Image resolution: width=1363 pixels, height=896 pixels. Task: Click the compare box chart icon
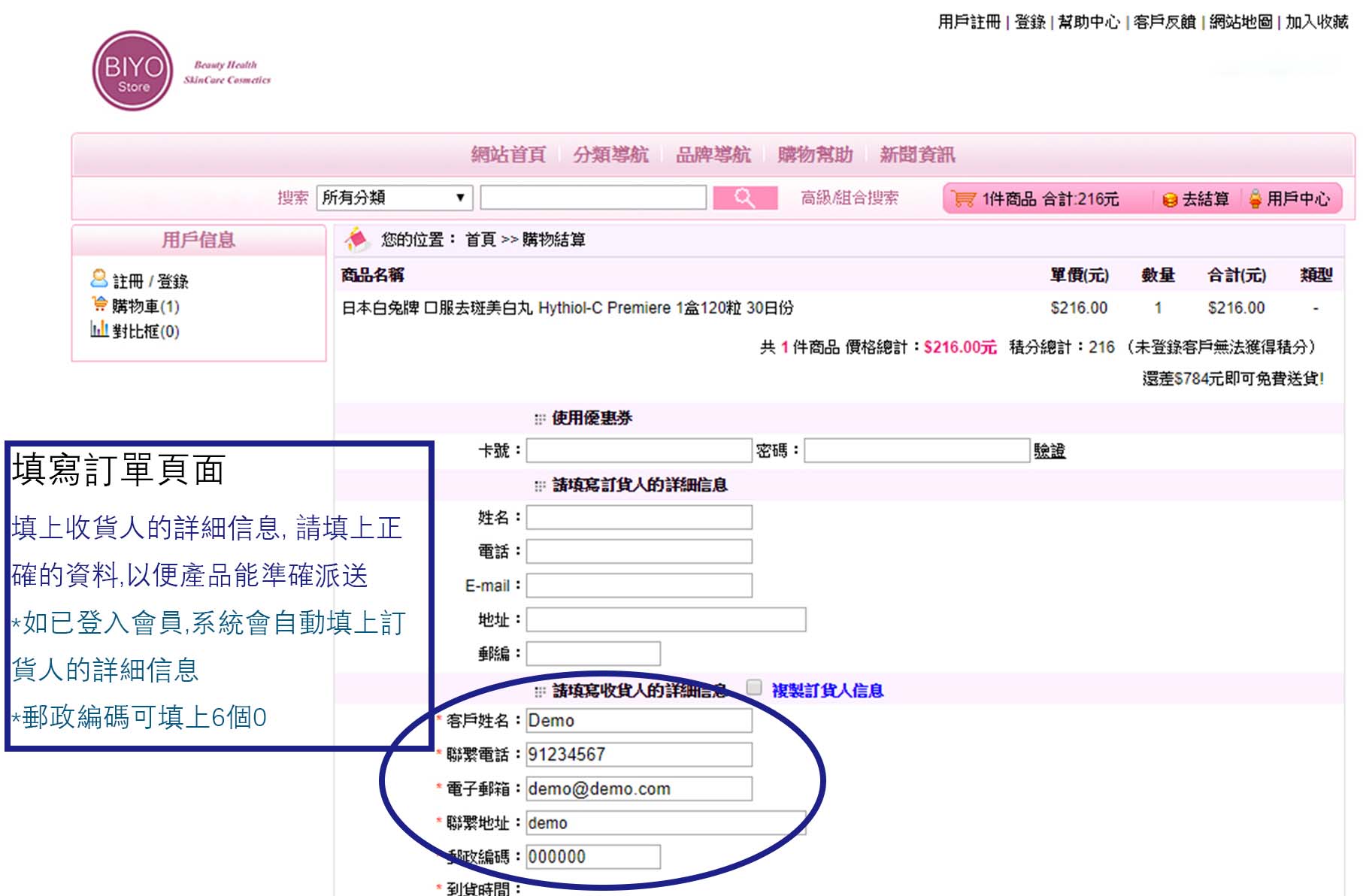(99, 329)
